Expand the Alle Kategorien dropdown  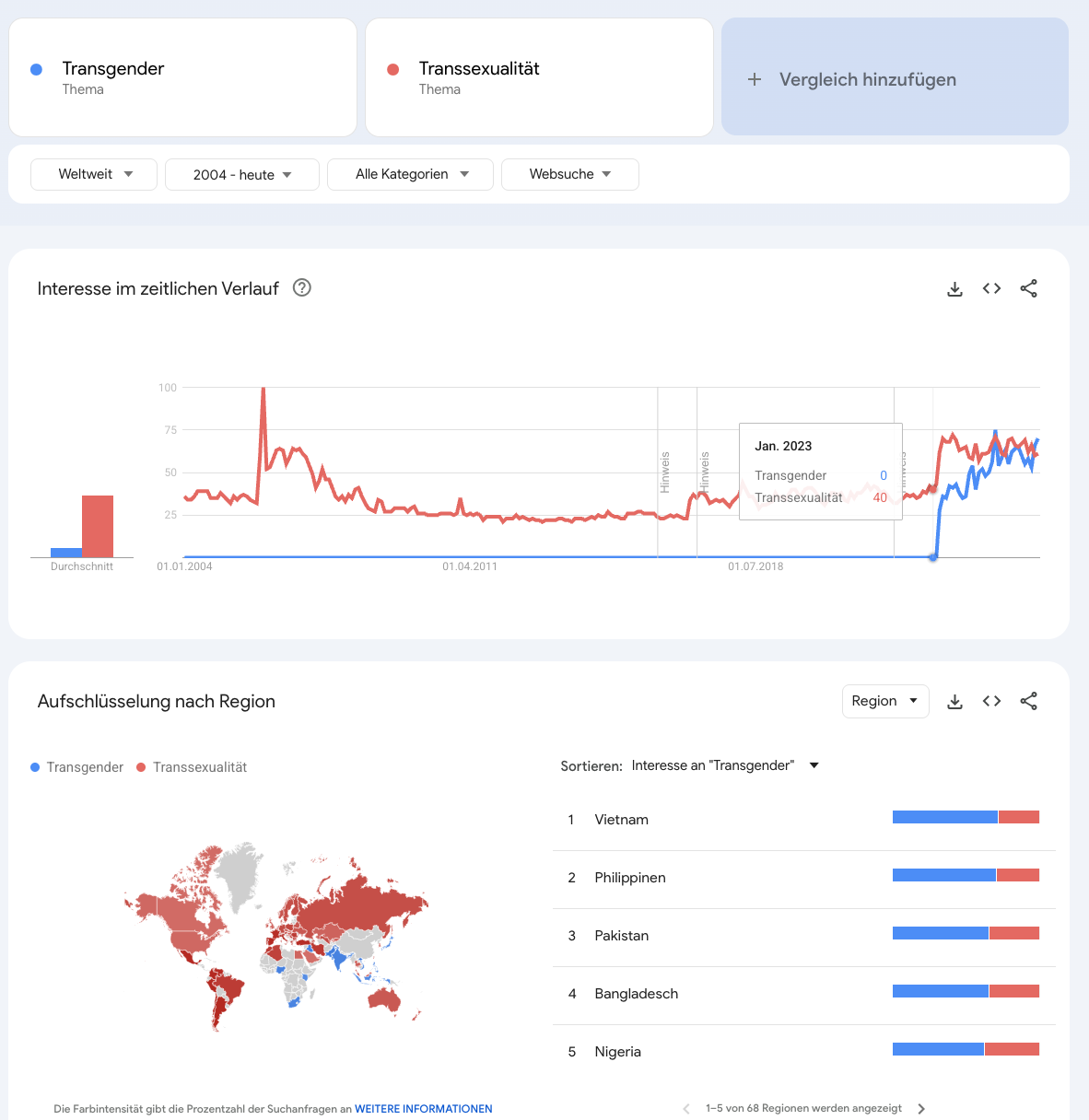410,174
